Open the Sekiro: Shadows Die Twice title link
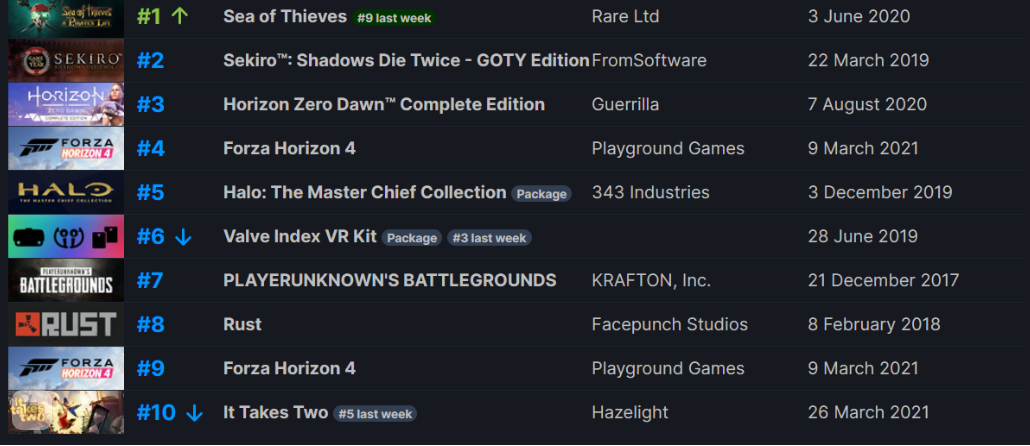Viewport: 1030px width, 446px height. [x=406, y=60]
